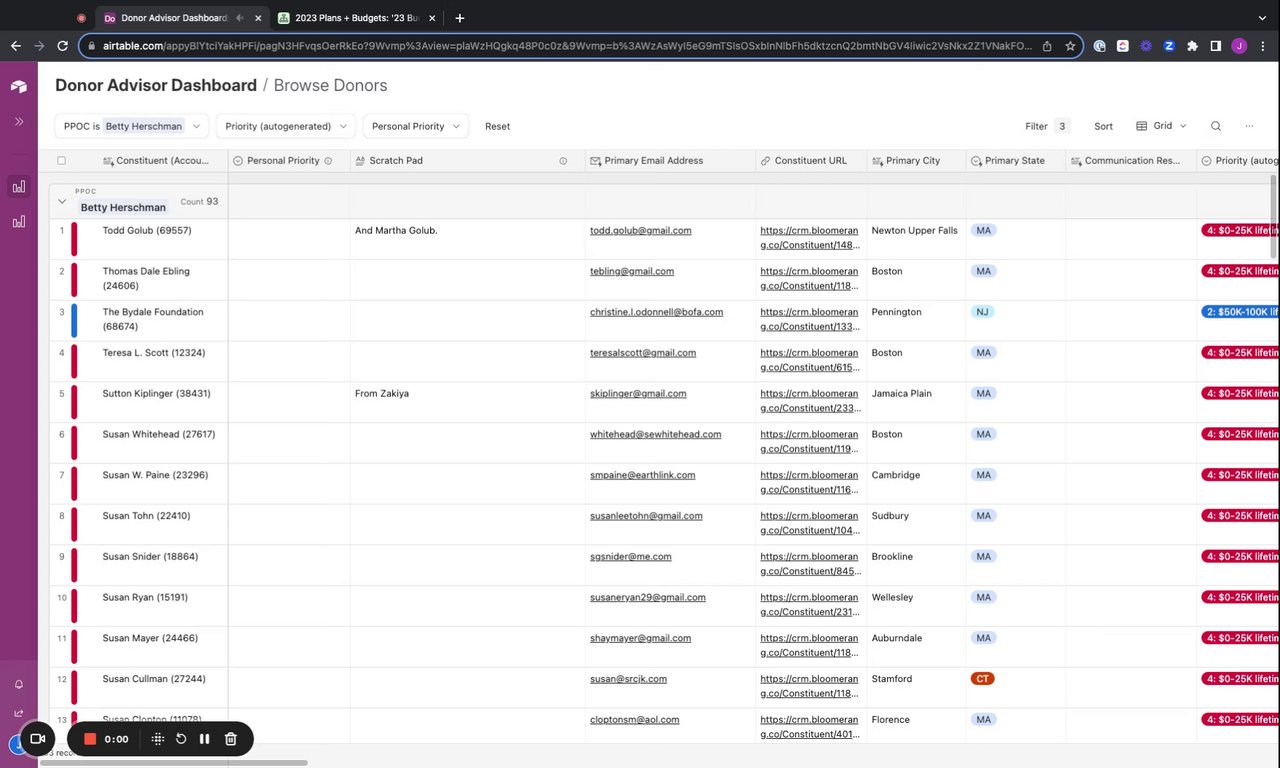Click the Sort button

[x=1103, y=126]
